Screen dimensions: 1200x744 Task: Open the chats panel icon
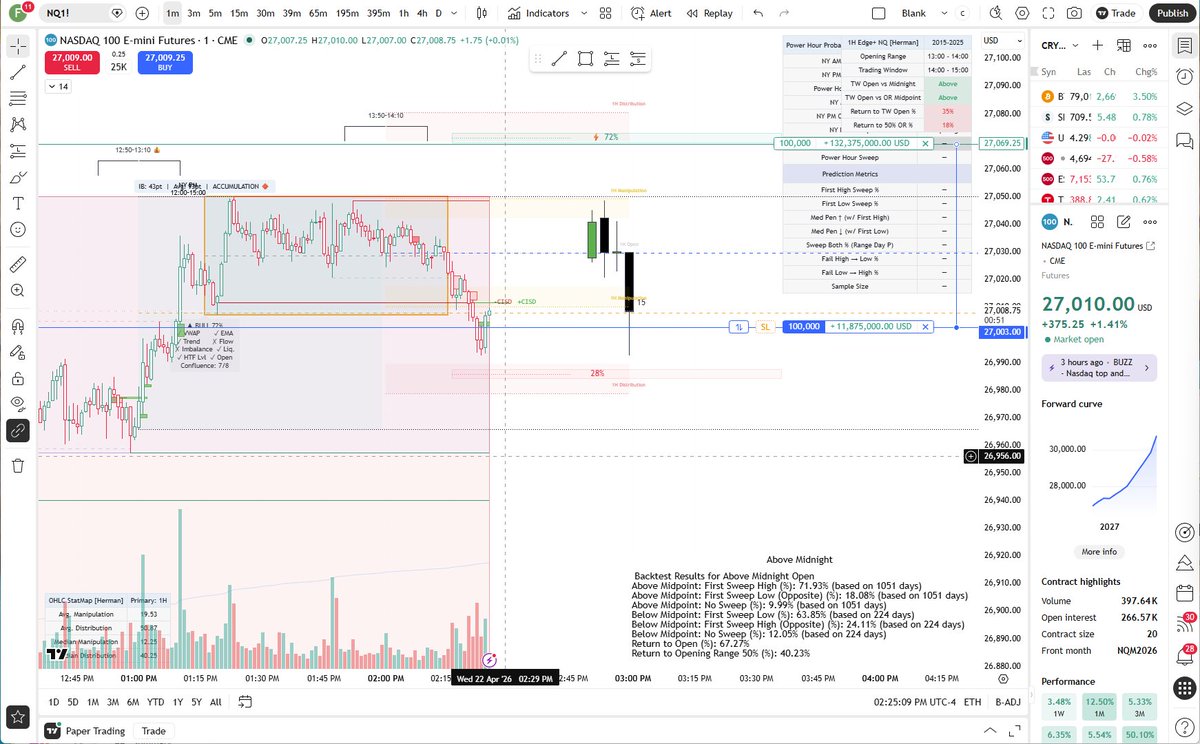click(1184, 139)
